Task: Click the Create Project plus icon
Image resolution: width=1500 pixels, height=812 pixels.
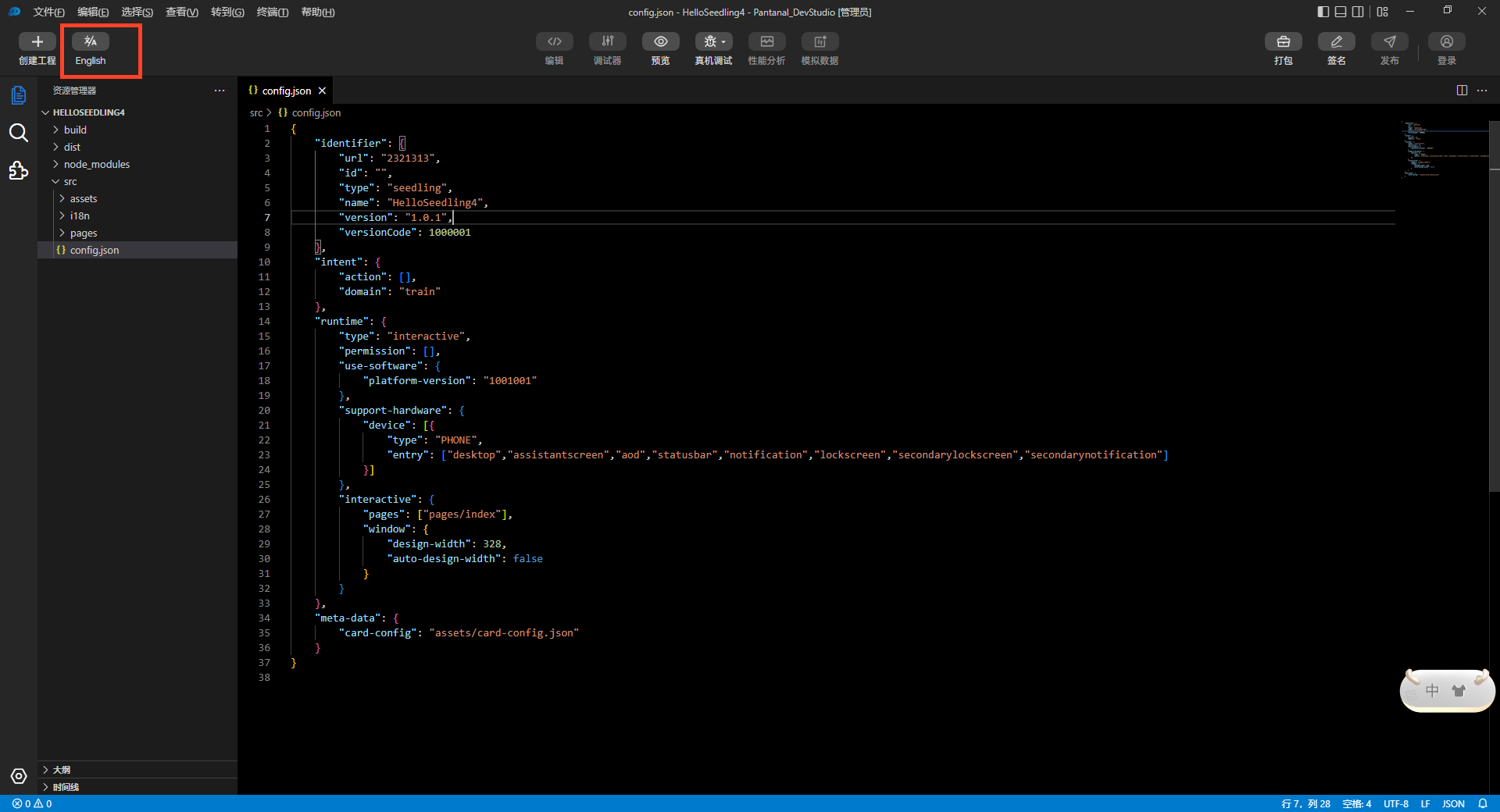Action: (37, 41)
